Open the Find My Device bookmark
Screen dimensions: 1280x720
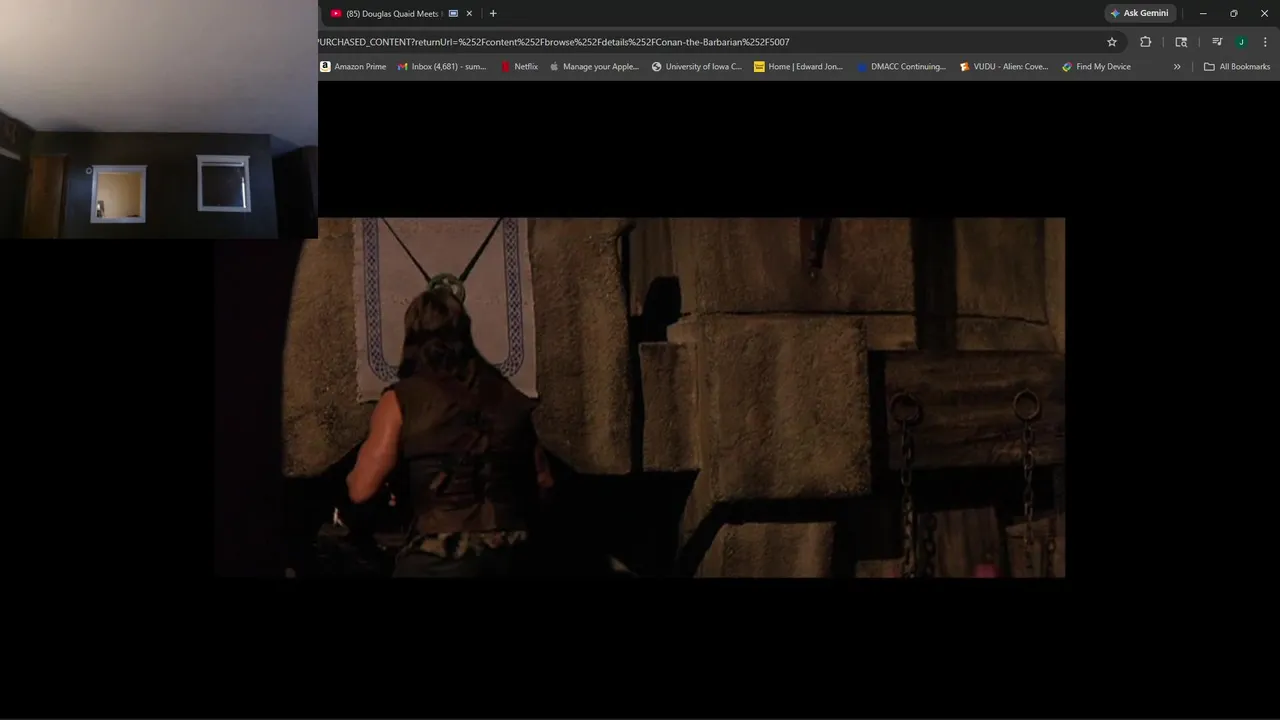tap(1097, 67)
